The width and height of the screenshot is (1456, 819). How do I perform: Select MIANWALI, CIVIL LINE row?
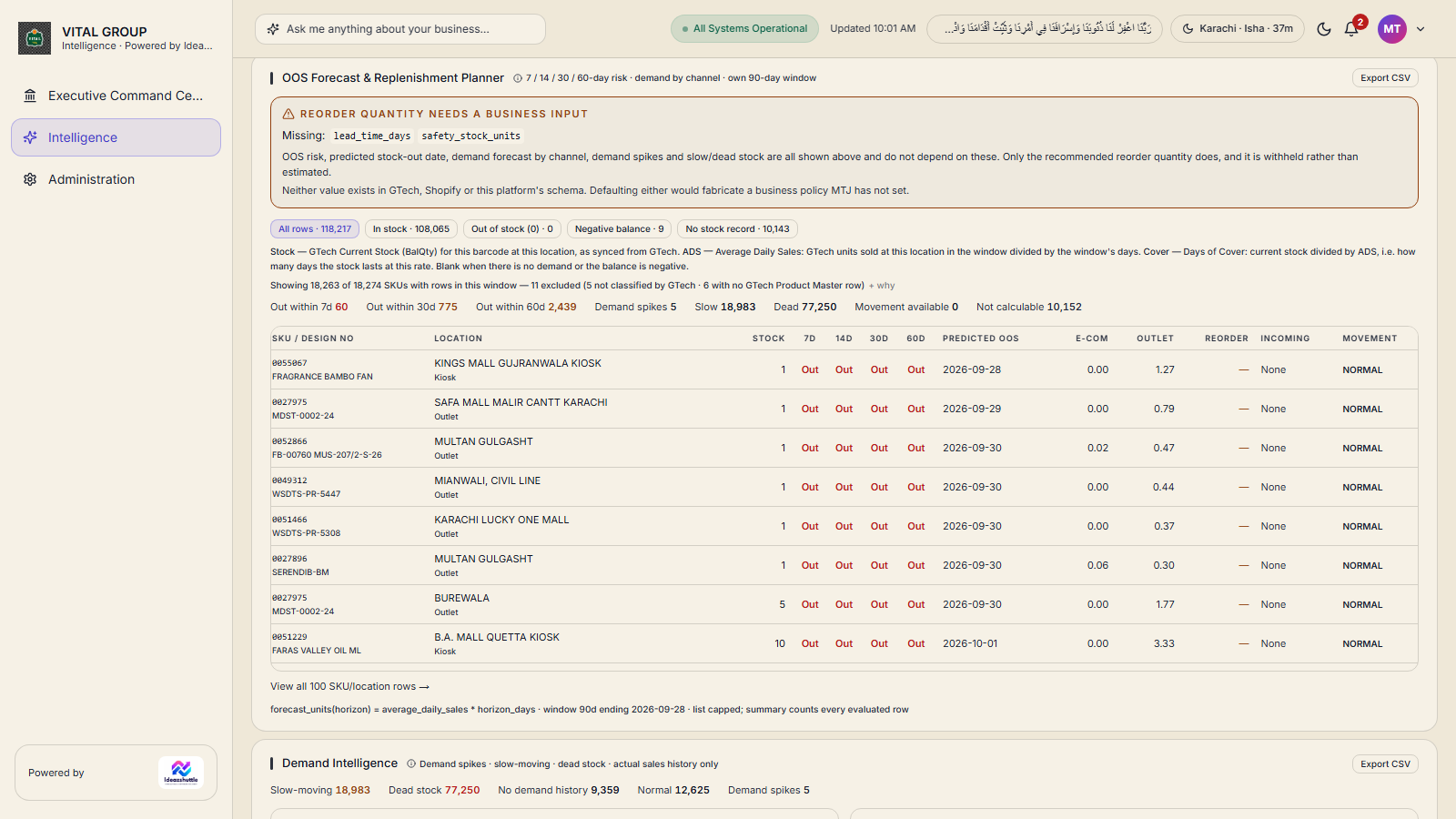[x=844, y=487]
